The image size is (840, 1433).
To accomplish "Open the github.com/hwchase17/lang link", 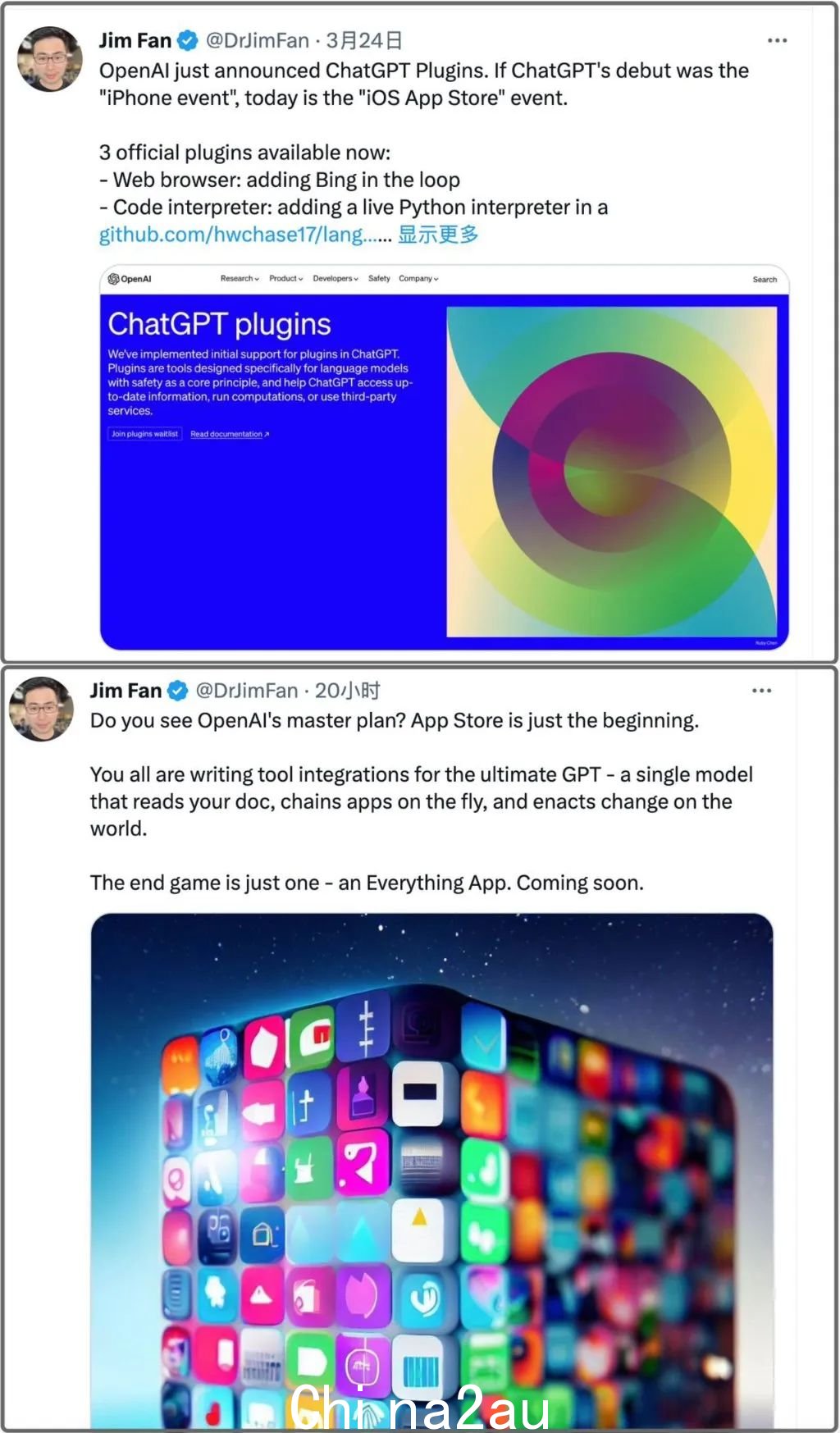I will coord(245,235).
